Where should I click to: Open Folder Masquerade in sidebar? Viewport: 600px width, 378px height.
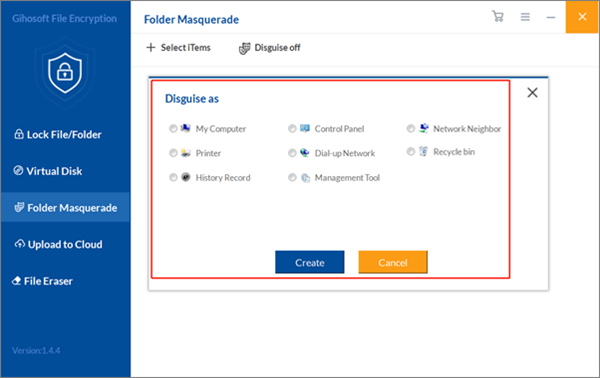pos(65,207)
